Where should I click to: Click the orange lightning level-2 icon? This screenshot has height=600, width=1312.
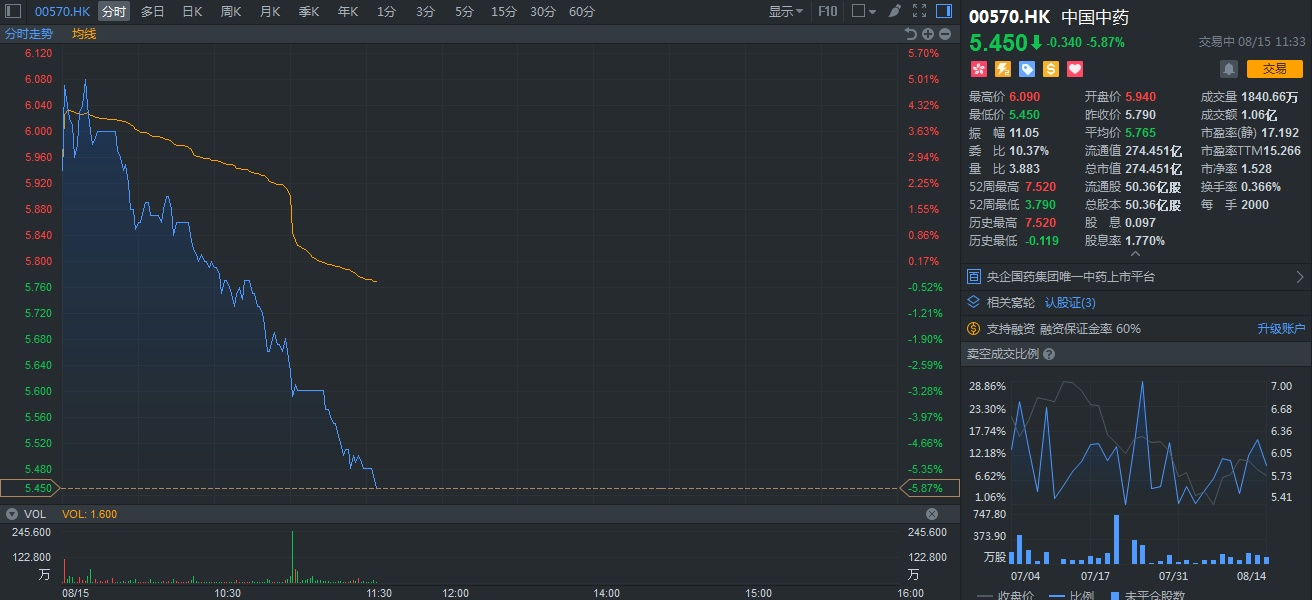point(1003,69)
